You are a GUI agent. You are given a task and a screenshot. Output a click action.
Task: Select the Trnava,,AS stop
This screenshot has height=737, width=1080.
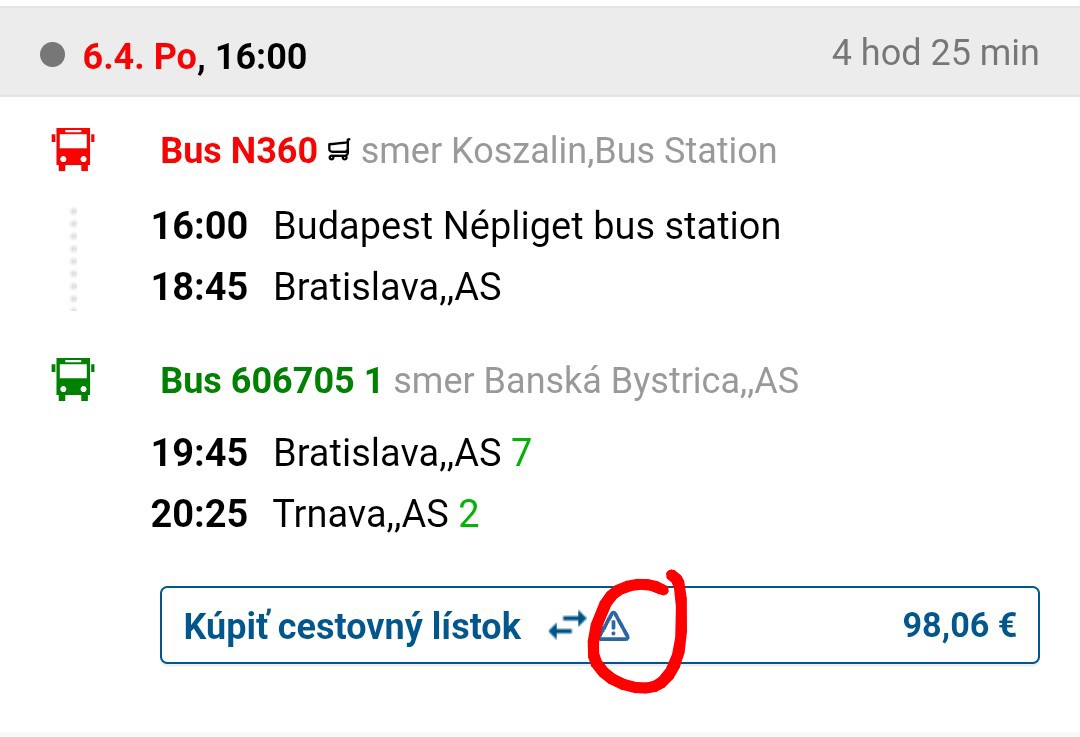point(361,514)
